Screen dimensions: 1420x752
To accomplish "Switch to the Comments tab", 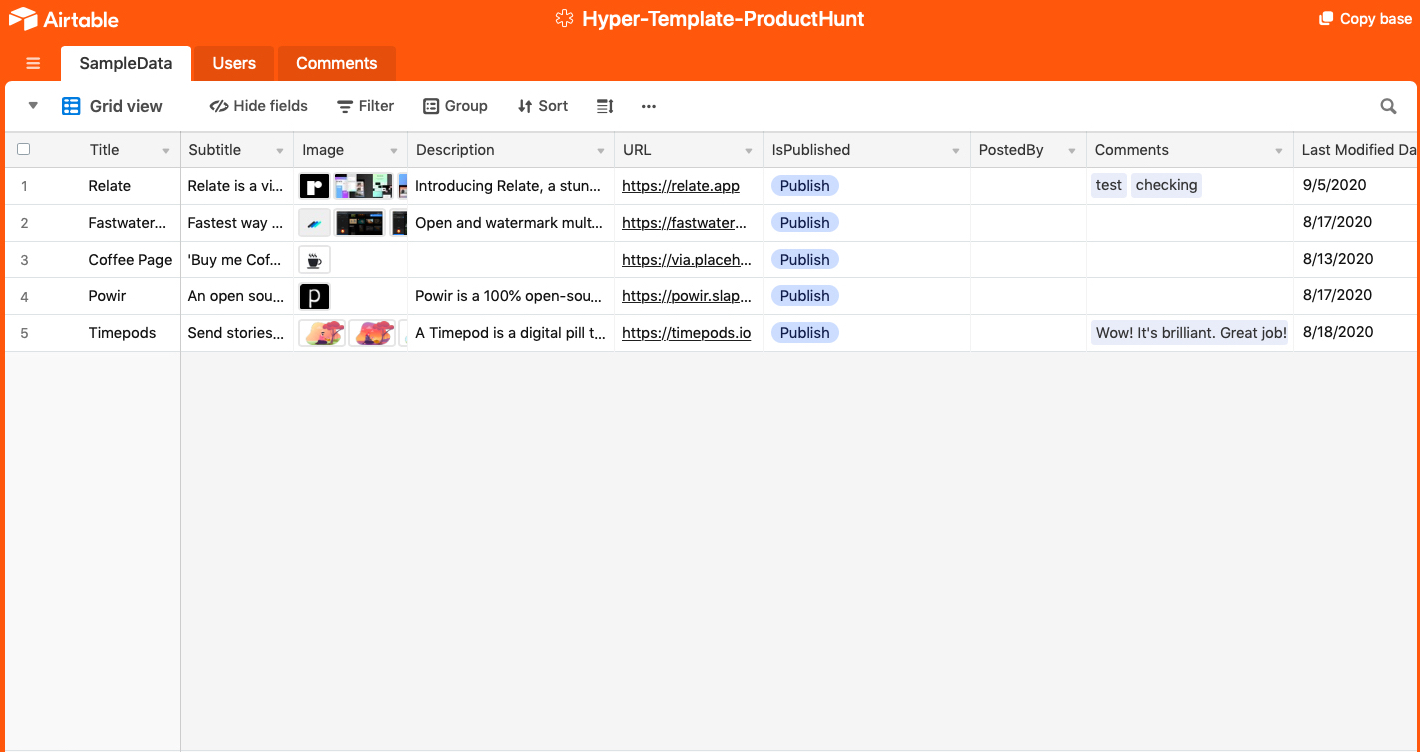I will coord(337,63).
